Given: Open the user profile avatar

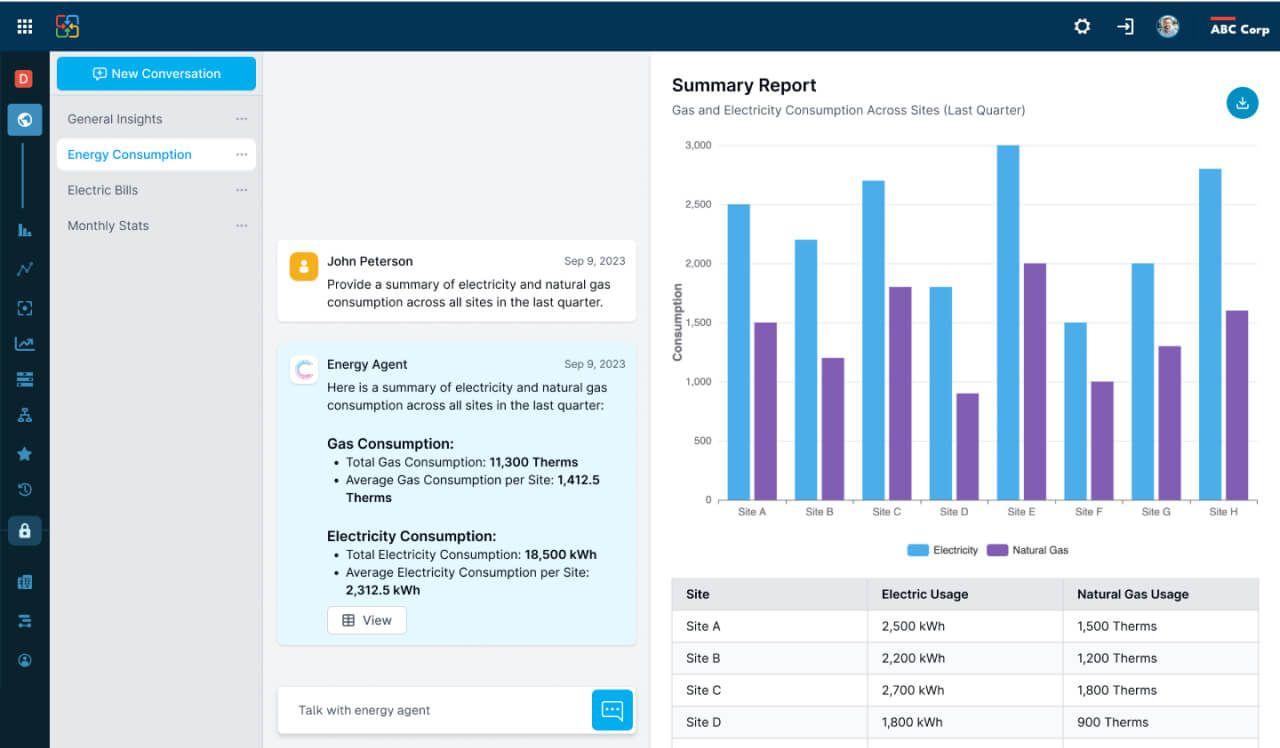Looking at the screenshot, I should click(1168, 27).
